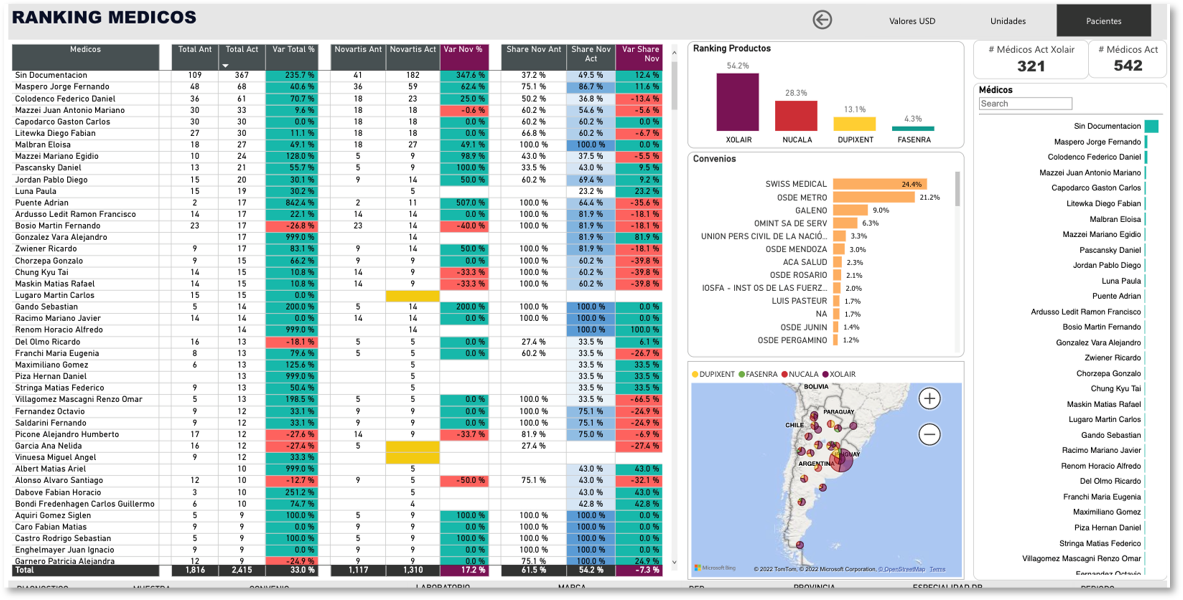The height and width of the screenshot is (600, 1183).
Task: Zoom in on the map with plus button
Action: coord(929,399)
